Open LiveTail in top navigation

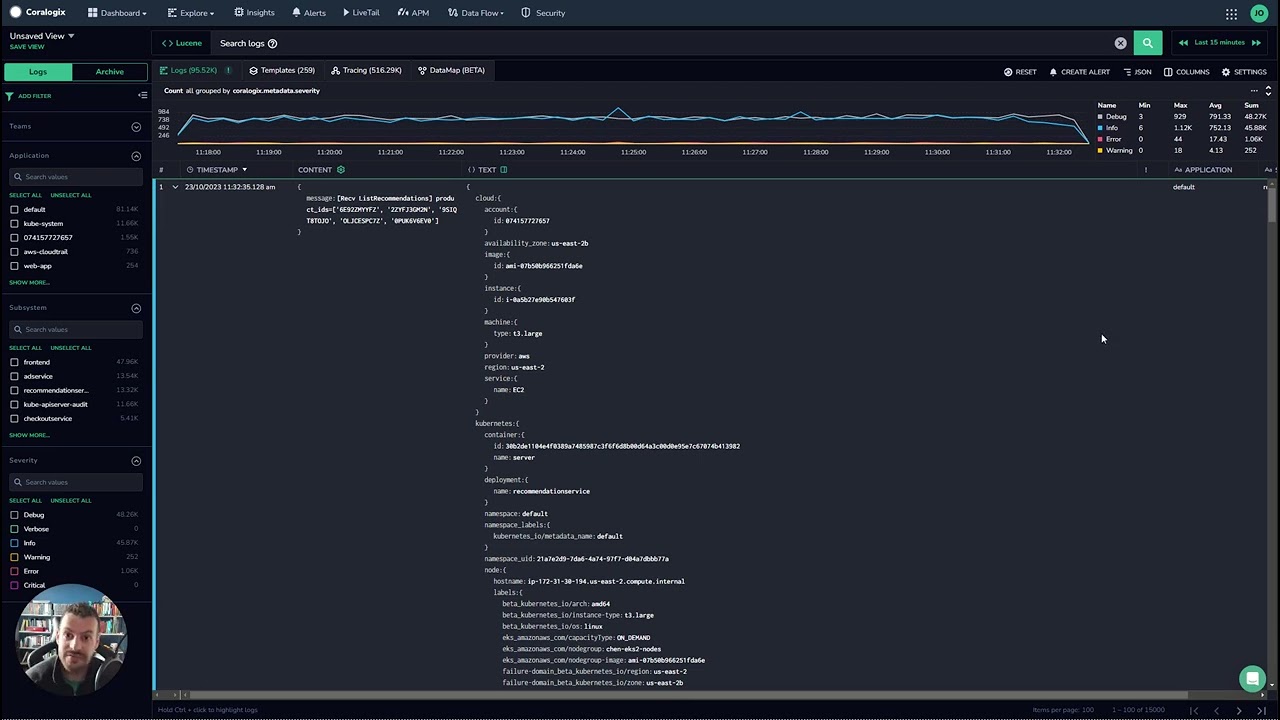pyautogui.click(x=361, y=13)
